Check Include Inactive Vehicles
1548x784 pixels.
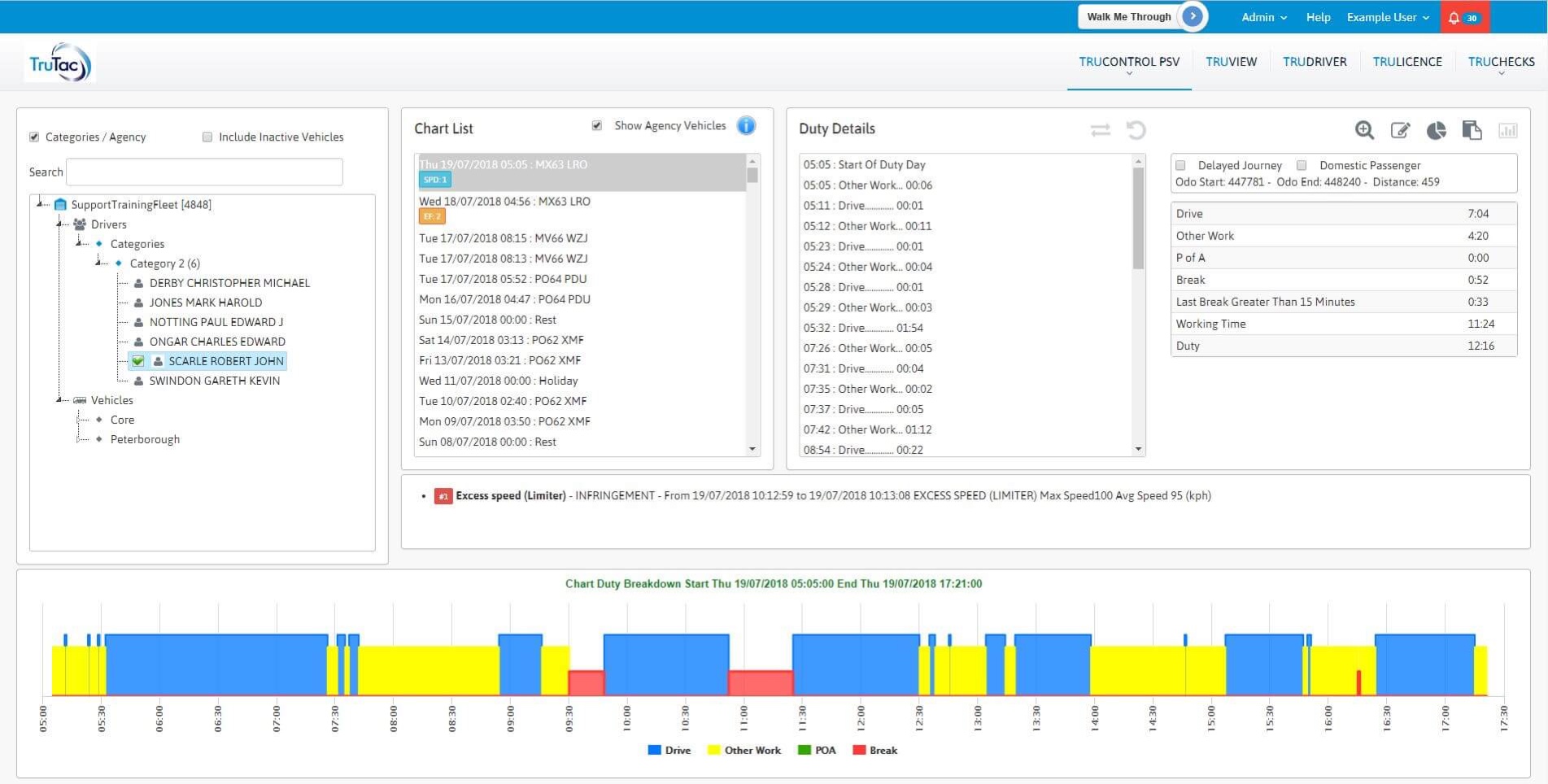208,137
